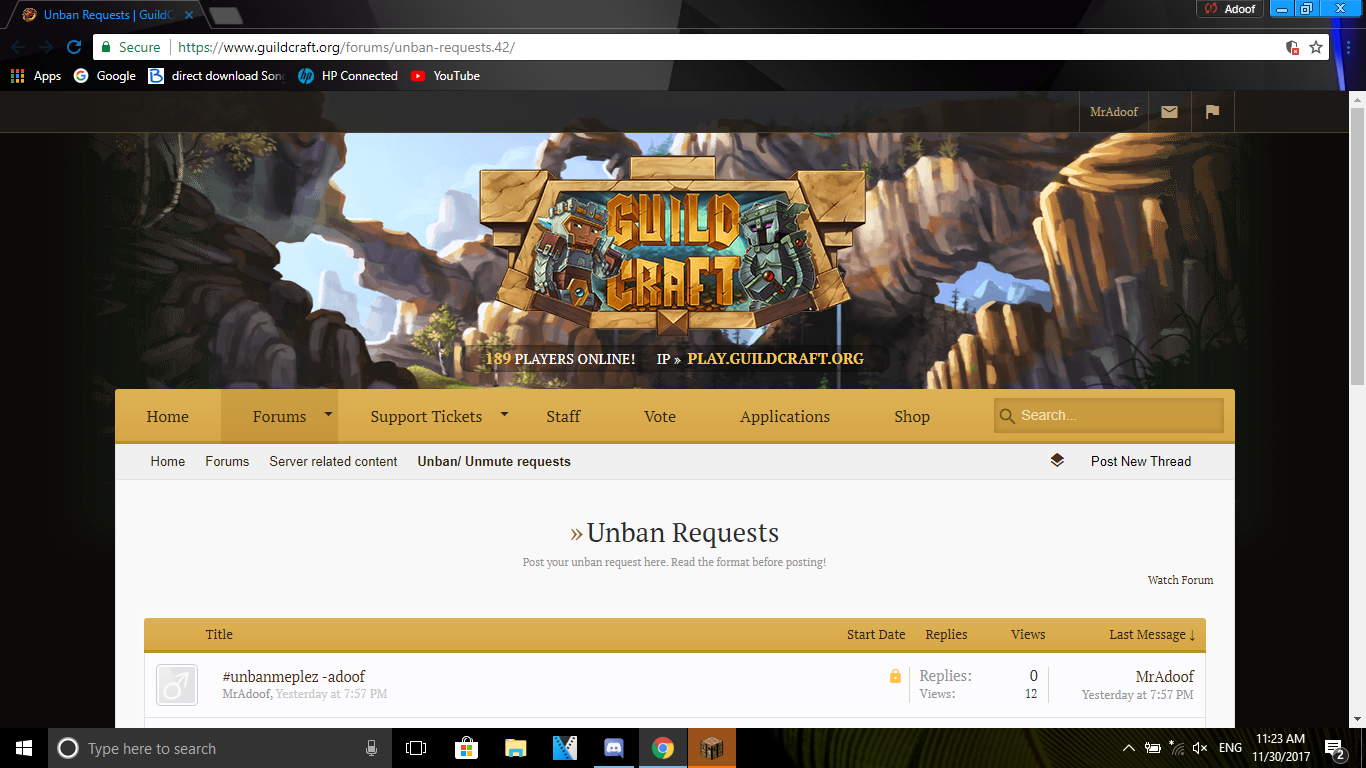The width and height of the screenshot is (1366, 768).
Task: Open File Explorer from the taskbar
Action: 515,748
